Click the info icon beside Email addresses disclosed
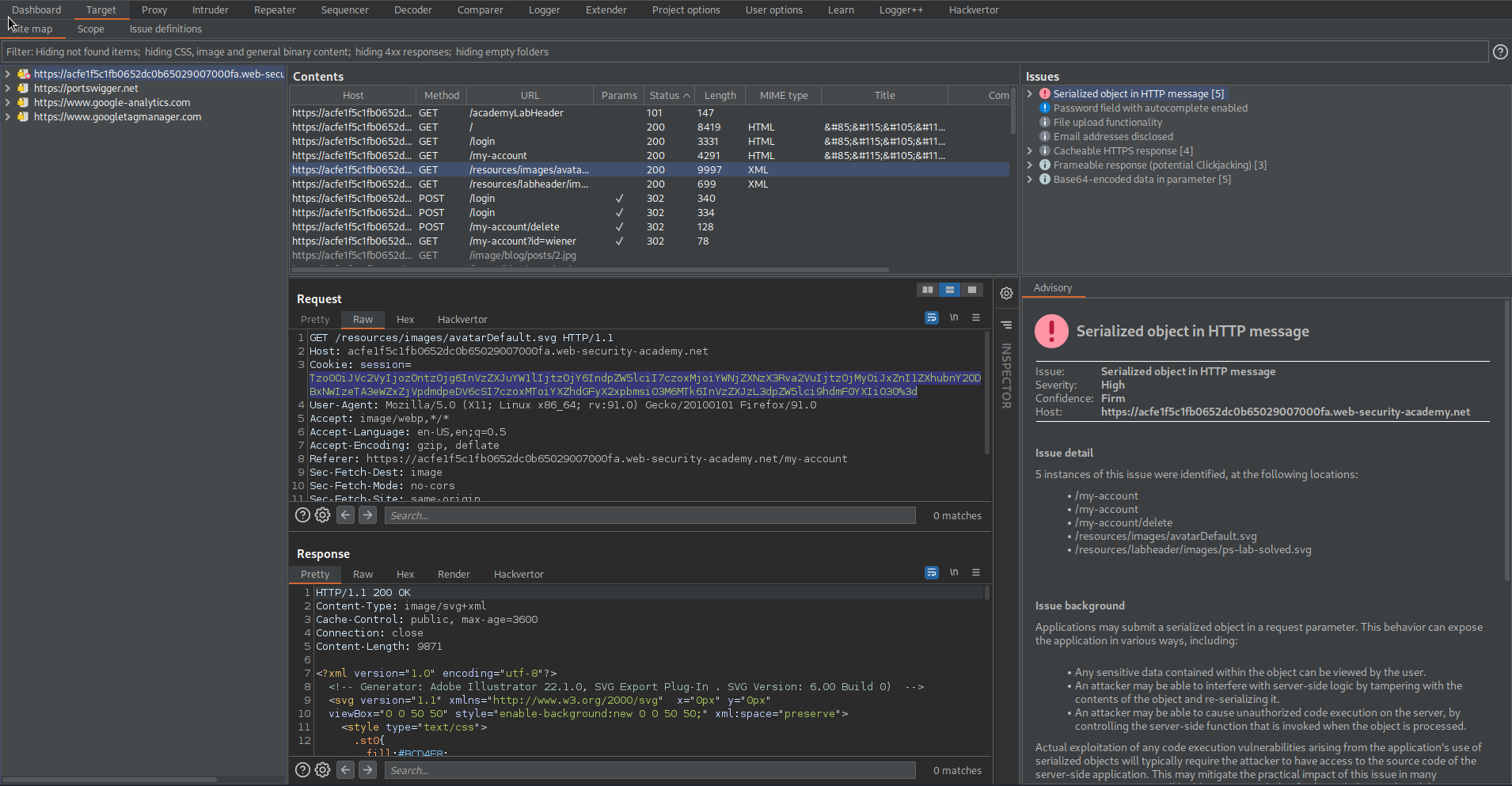This screenshot has width=1512, height=786. point(1045,136)
